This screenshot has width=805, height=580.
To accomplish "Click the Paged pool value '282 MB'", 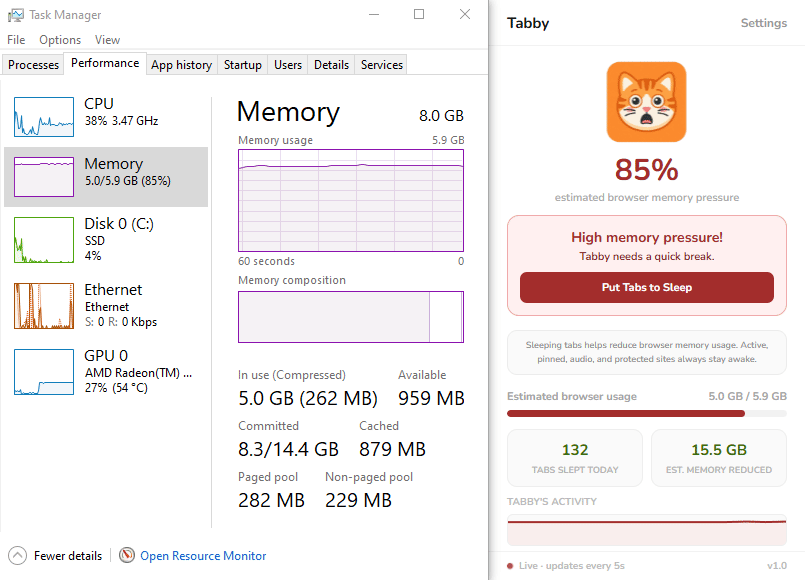I will (271, 500).
